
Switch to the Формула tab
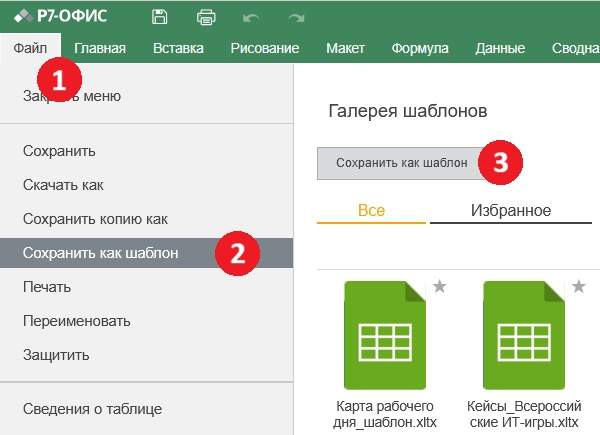(x=420, y=48)
